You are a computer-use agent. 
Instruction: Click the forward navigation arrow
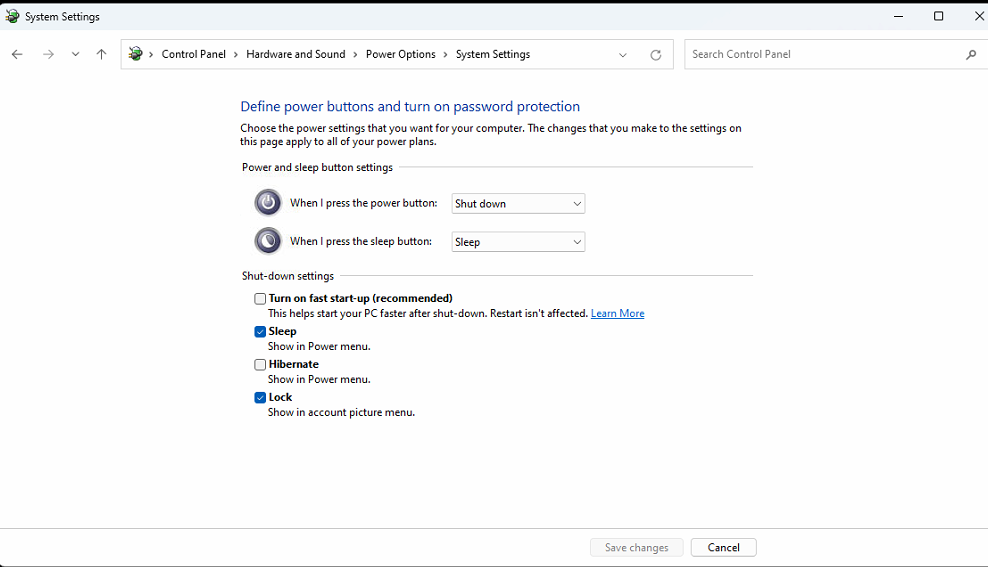pos(48,54)
